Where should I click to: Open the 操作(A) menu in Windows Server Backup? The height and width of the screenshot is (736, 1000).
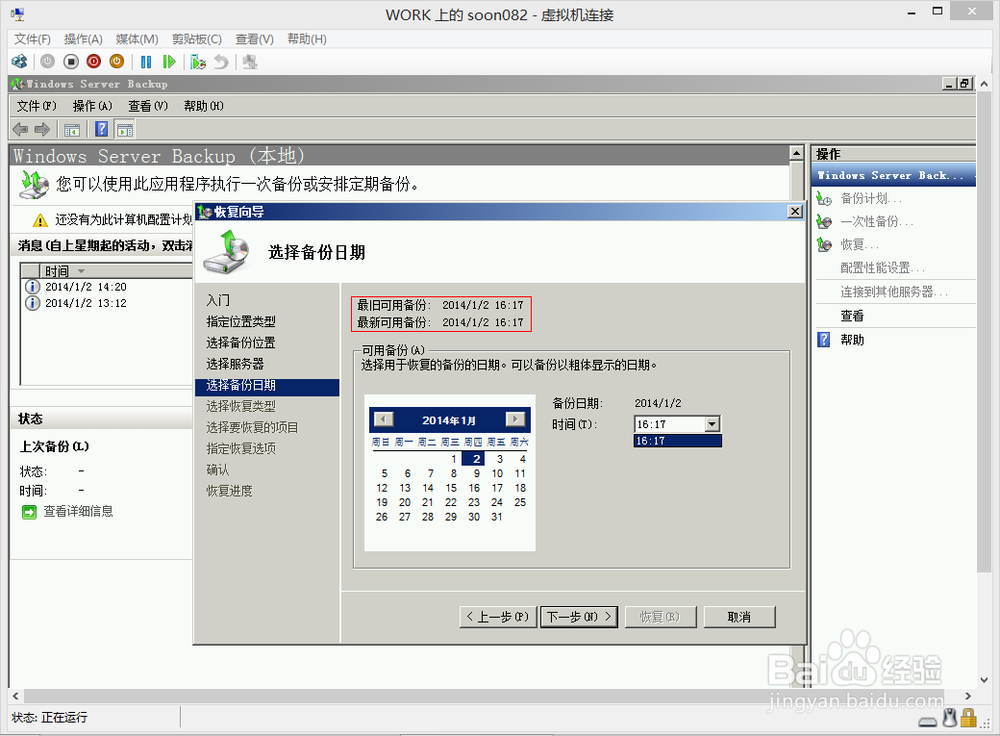pos(92,106)
